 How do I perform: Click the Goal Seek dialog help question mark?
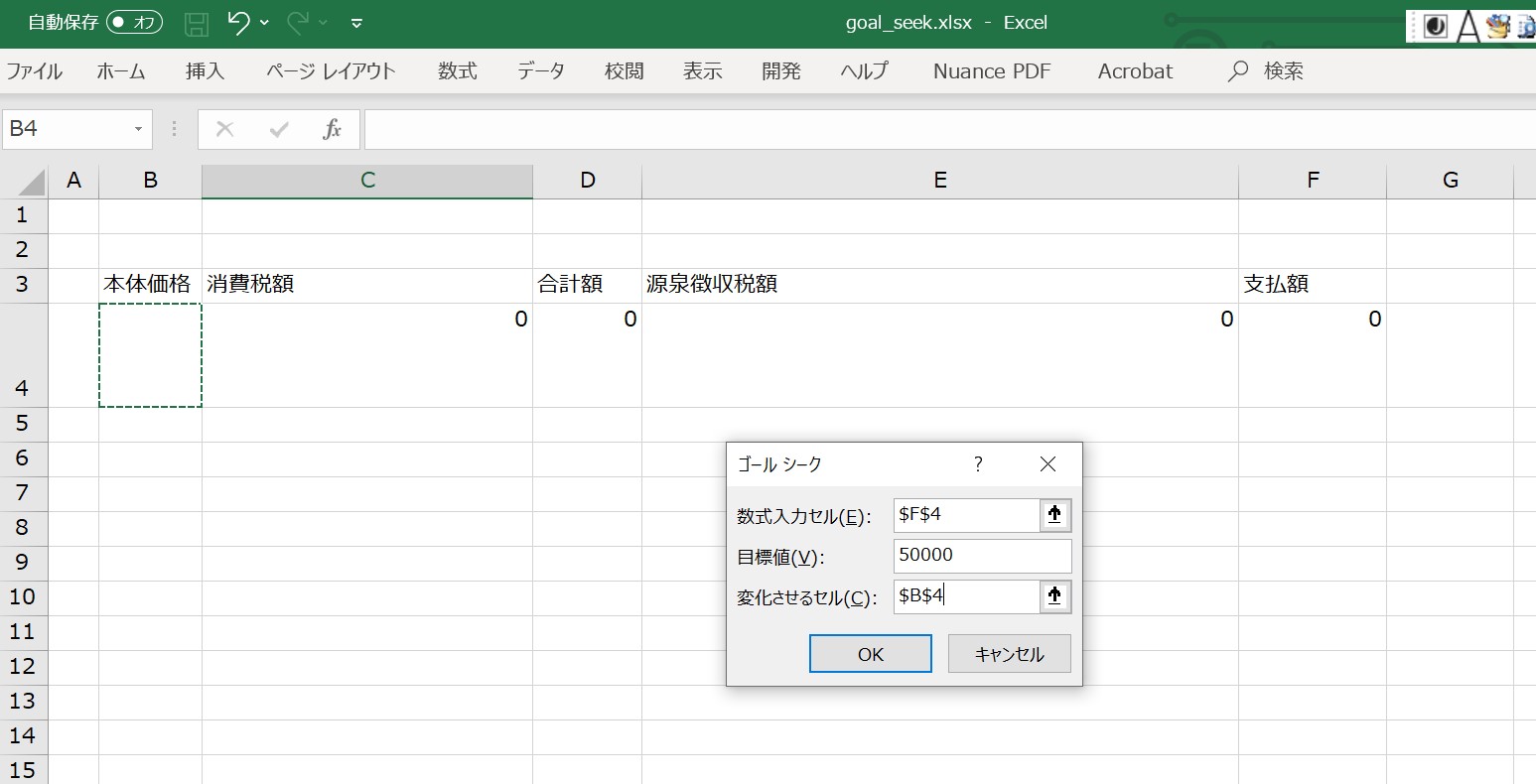coord(978,464)
